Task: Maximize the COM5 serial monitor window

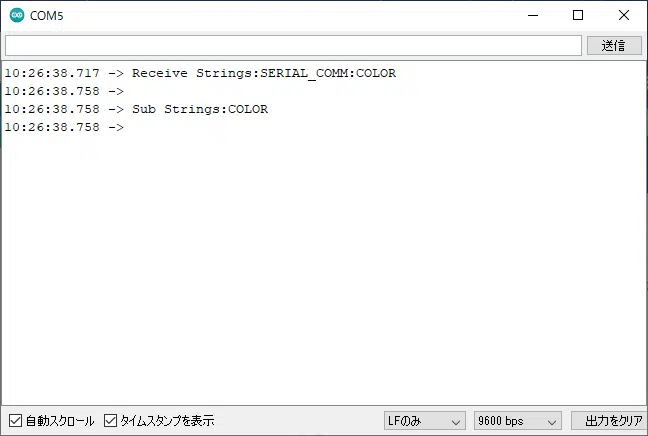Action: tap(577, 16)
